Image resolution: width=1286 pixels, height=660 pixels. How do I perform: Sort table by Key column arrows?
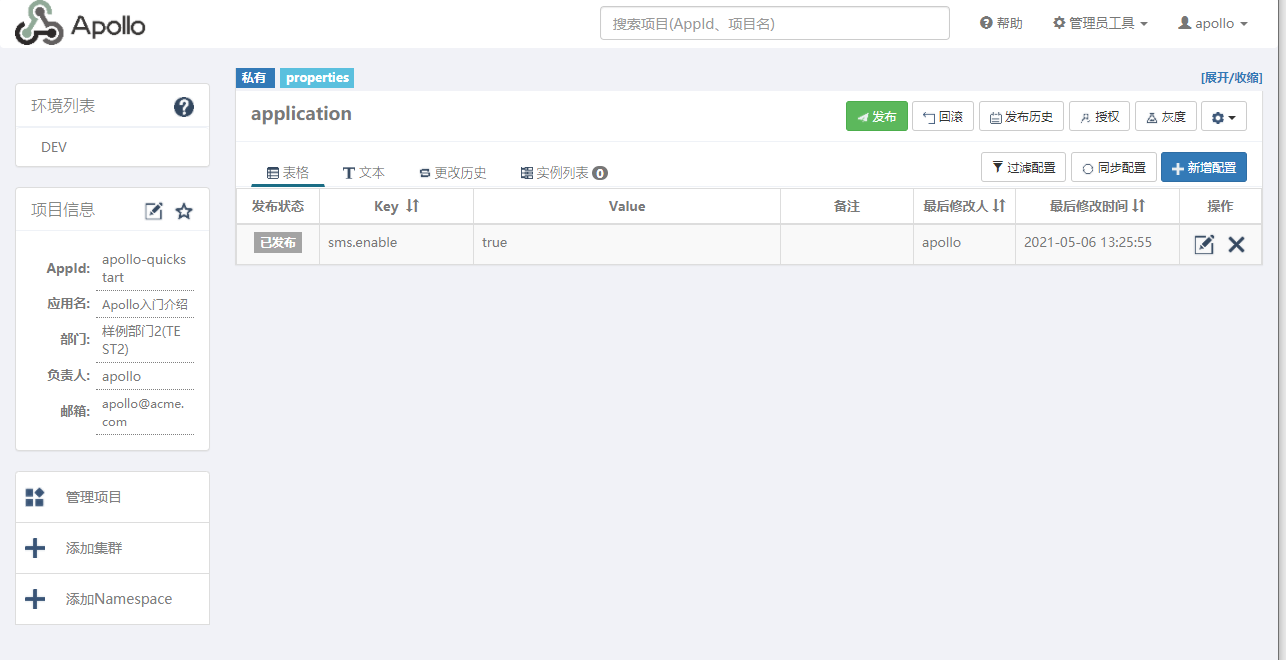(412, 206)
